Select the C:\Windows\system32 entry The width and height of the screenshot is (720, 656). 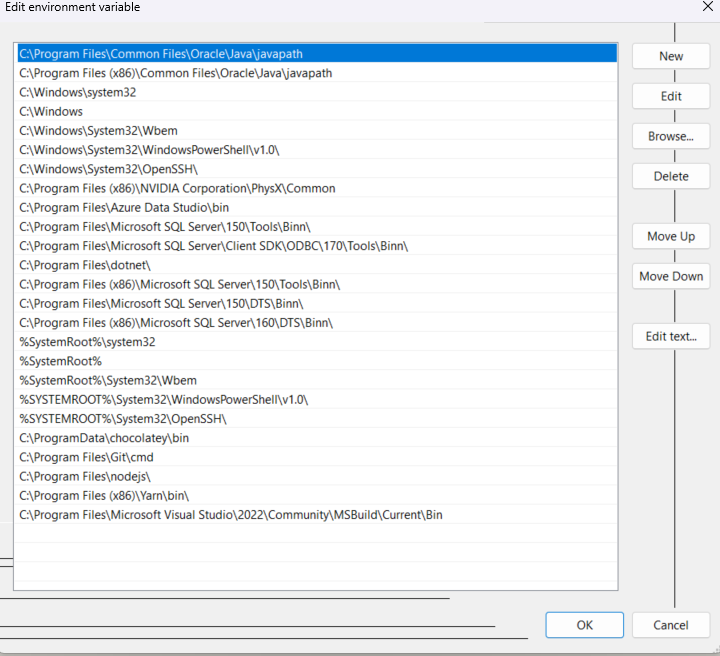pyautogui.click(x=317, y=92)
